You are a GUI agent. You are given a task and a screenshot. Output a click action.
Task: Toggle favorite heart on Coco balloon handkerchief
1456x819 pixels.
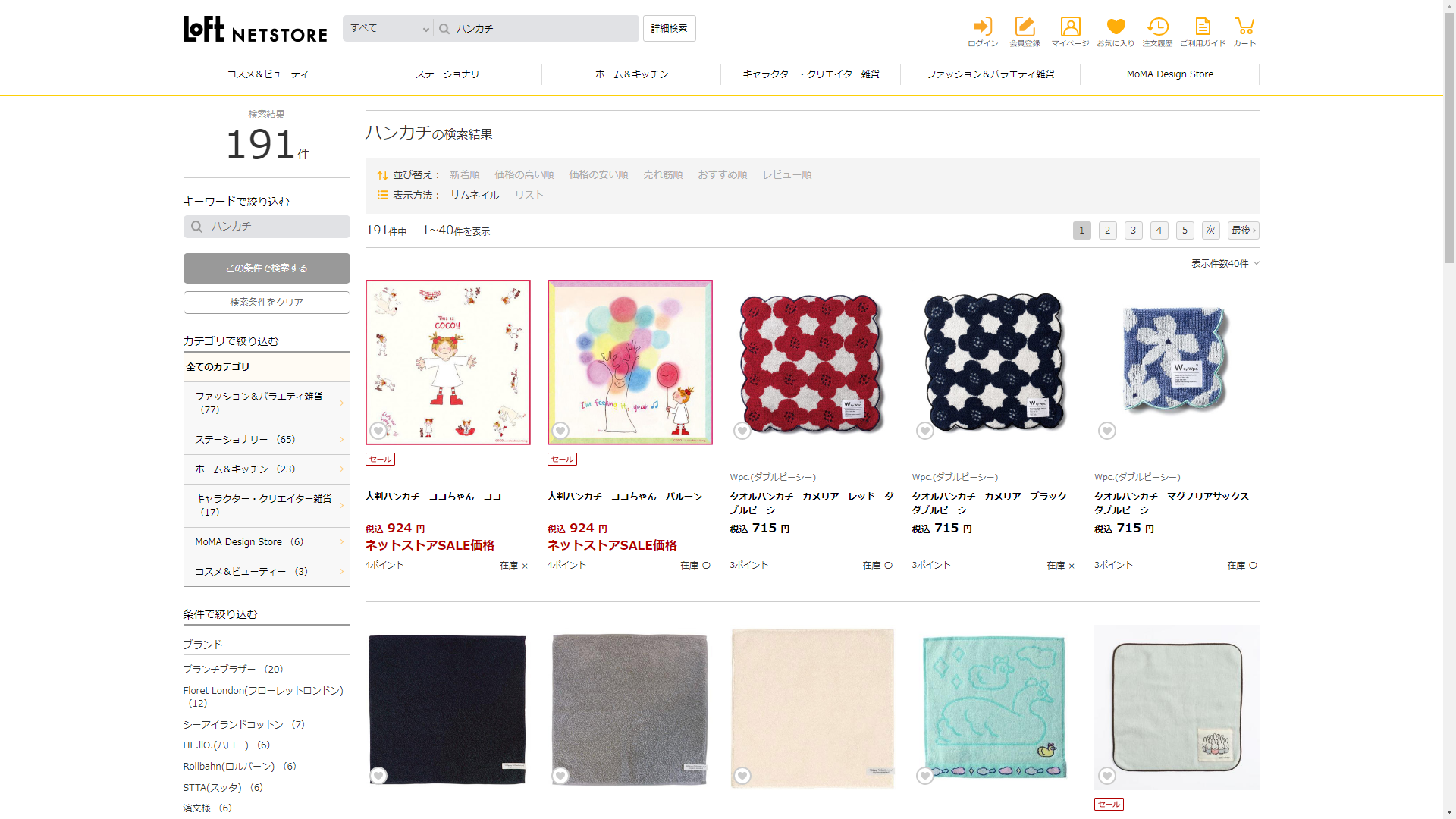[560, 431]
